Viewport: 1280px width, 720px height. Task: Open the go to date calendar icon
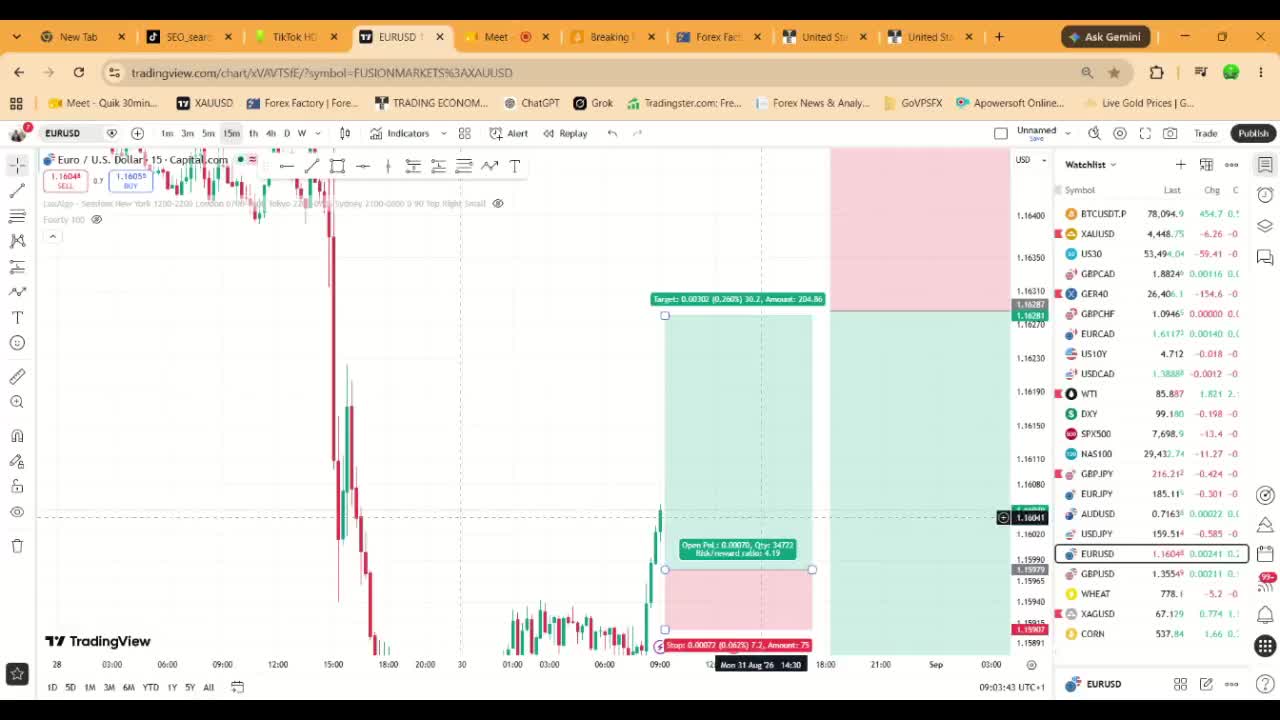(237, 687)
